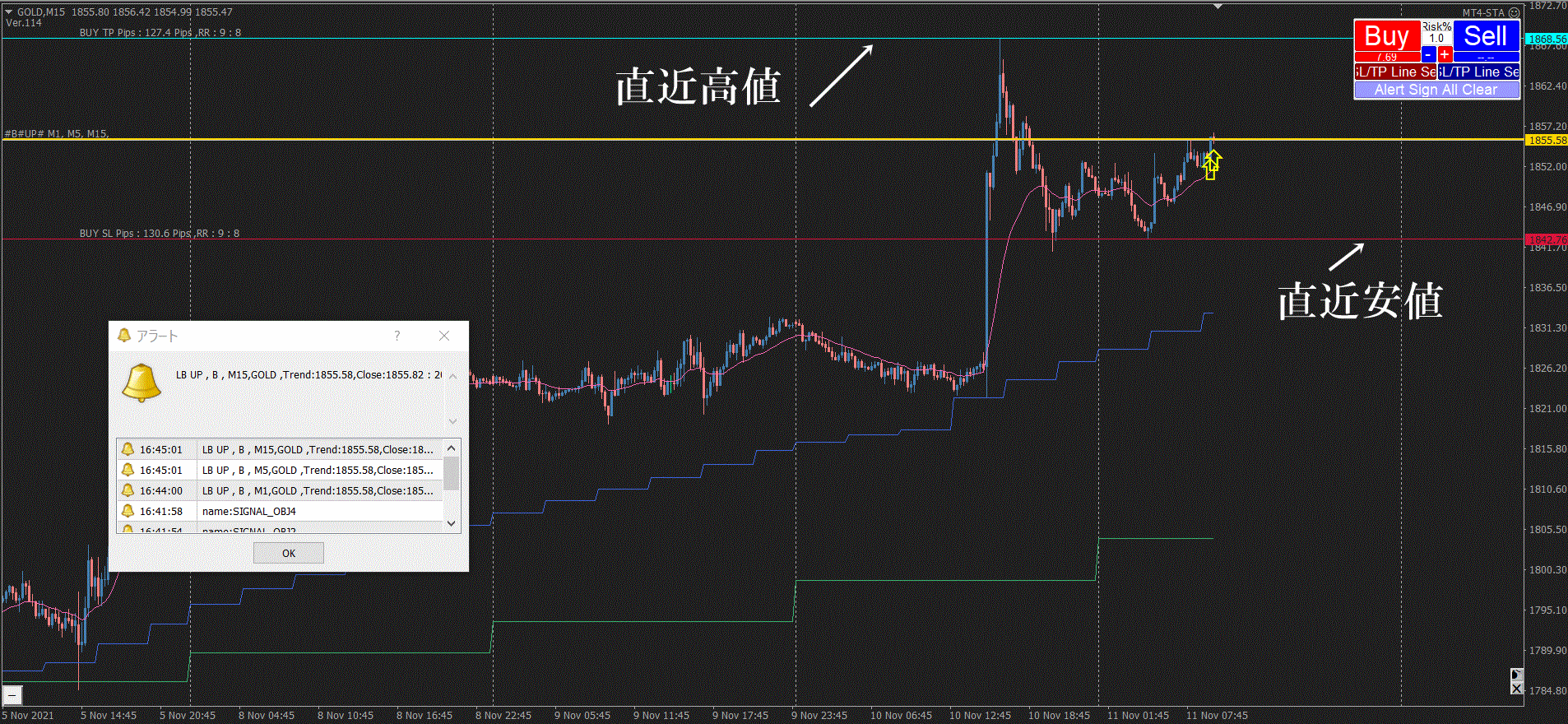Select the 16:44:00 M1,GOLD alert row
Viewport: 1568px width, 724px height.
pyautogui.click(x=281, y=490)
